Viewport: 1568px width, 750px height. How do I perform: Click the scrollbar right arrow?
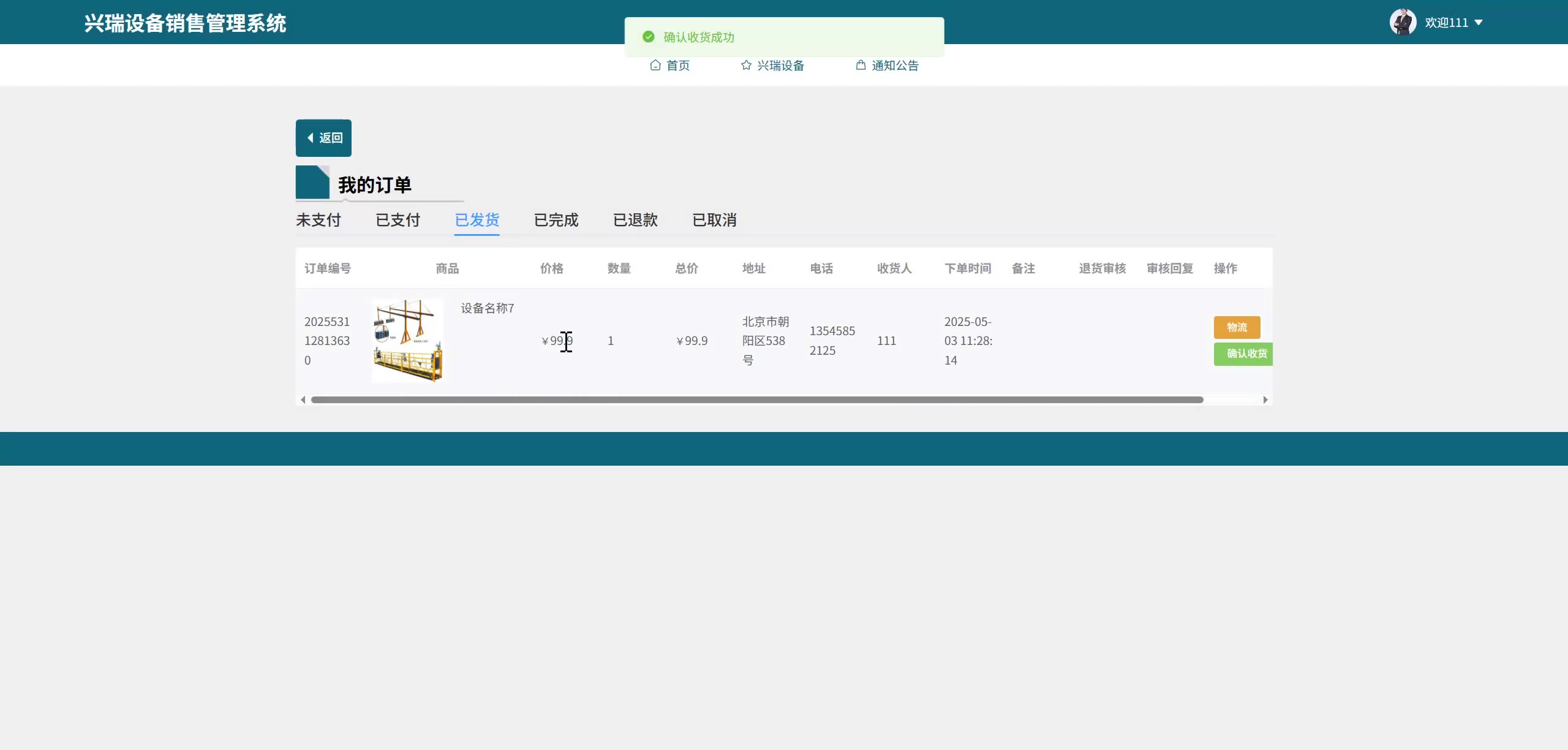(1265, 400)
